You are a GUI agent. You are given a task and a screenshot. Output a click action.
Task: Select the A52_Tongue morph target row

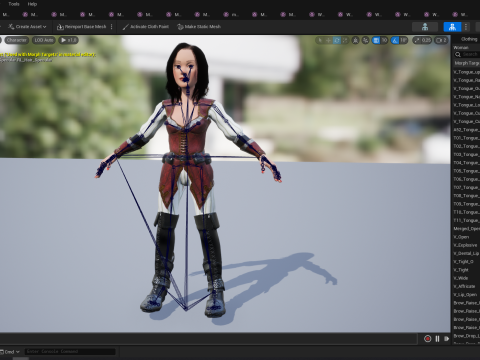(x=466, y=130)
